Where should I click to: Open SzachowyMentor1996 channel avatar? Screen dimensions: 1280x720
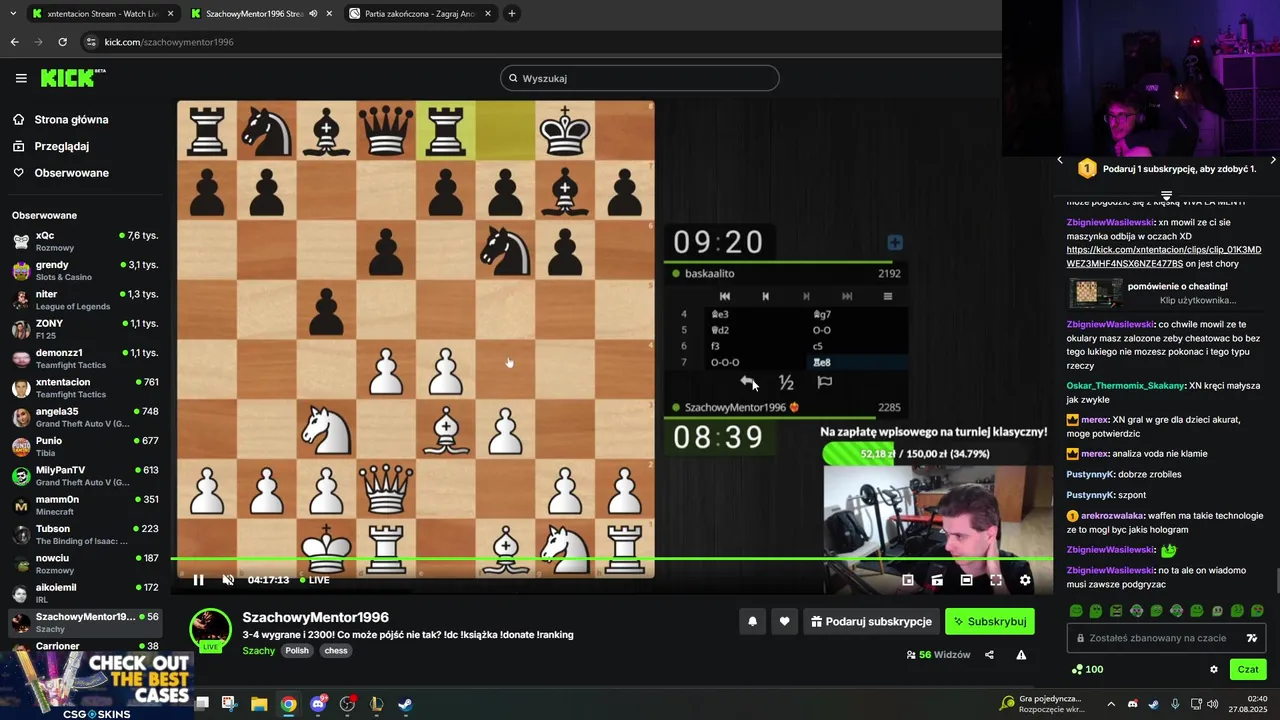[211, 629]
